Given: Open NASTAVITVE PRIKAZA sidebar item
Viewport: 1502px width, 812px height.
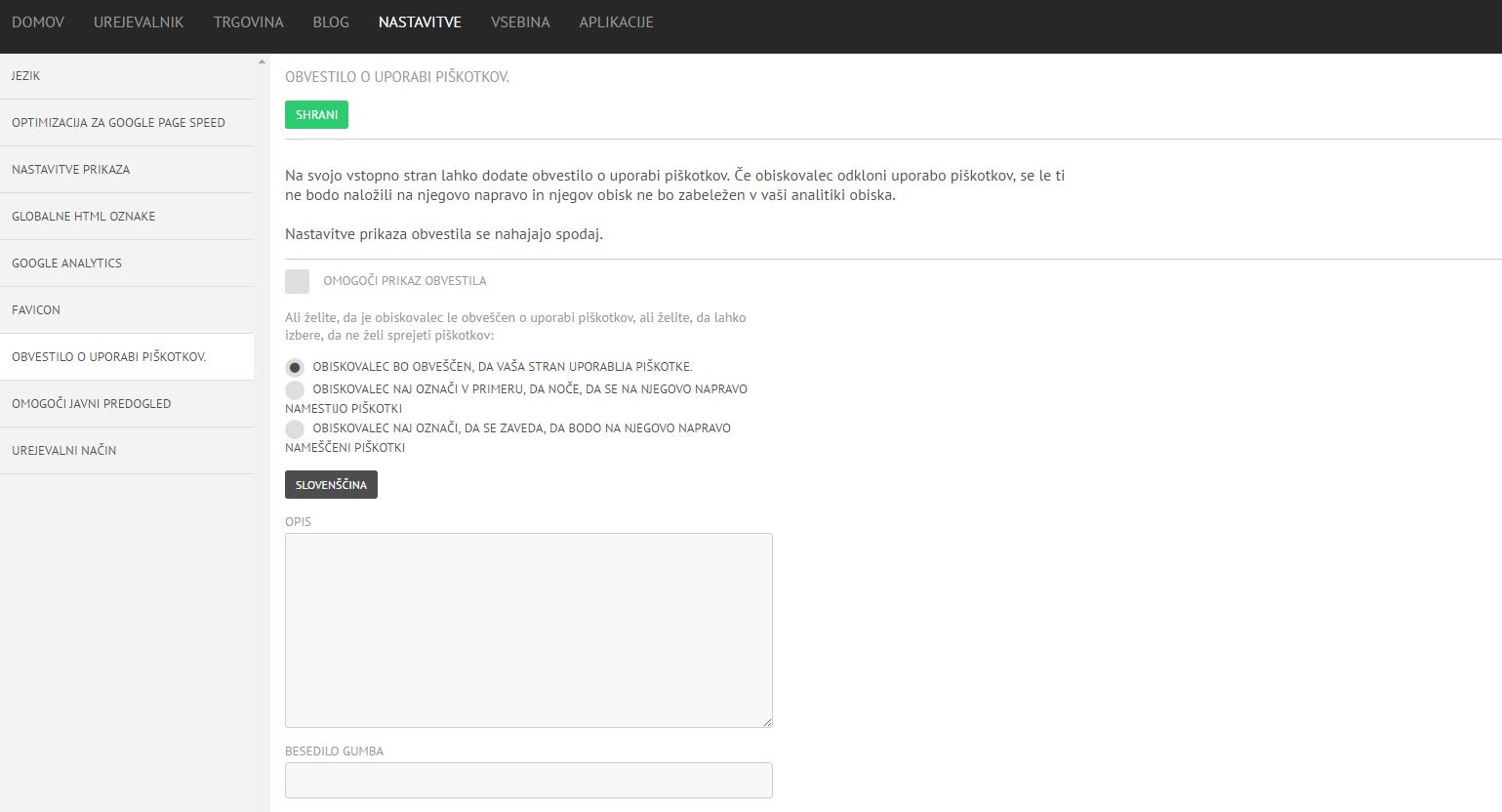Looking at the screenshot, I should pyautogui.click(x=127, y=170).
